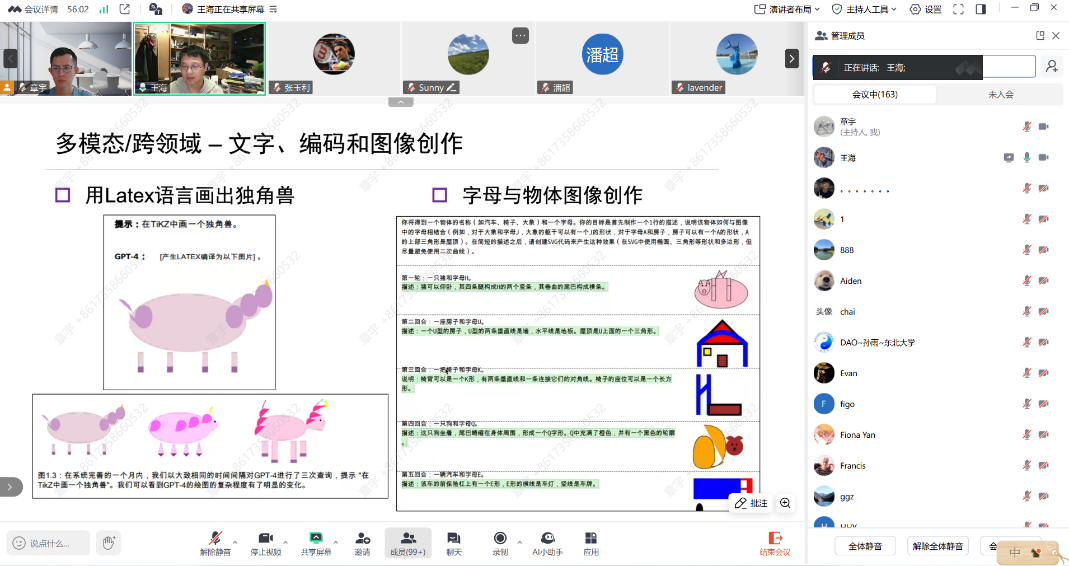Start recording with the record icon
This screenshot has height=566, width=1069.
tap(500, 539)
